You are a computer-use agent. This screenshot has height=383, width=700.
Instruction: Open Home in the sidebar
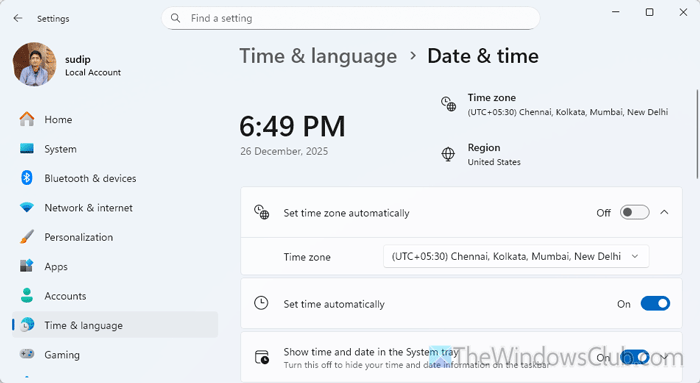(115, 120)
